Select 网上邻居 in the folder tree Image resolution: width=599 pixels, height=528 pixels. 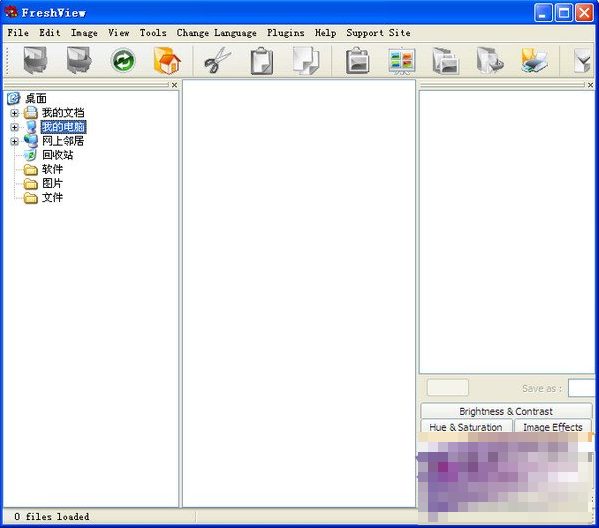63,141
